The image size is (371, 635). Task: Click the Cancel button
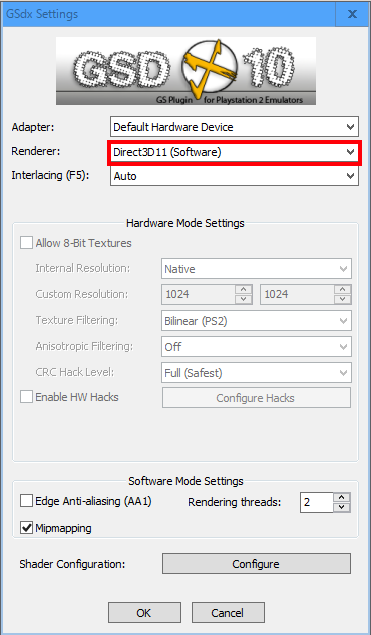point(228,612)
